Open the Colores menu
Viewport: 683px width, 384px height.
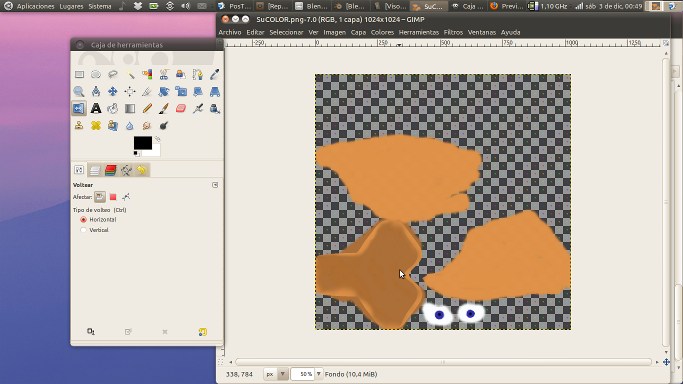[x=382, y=32]
